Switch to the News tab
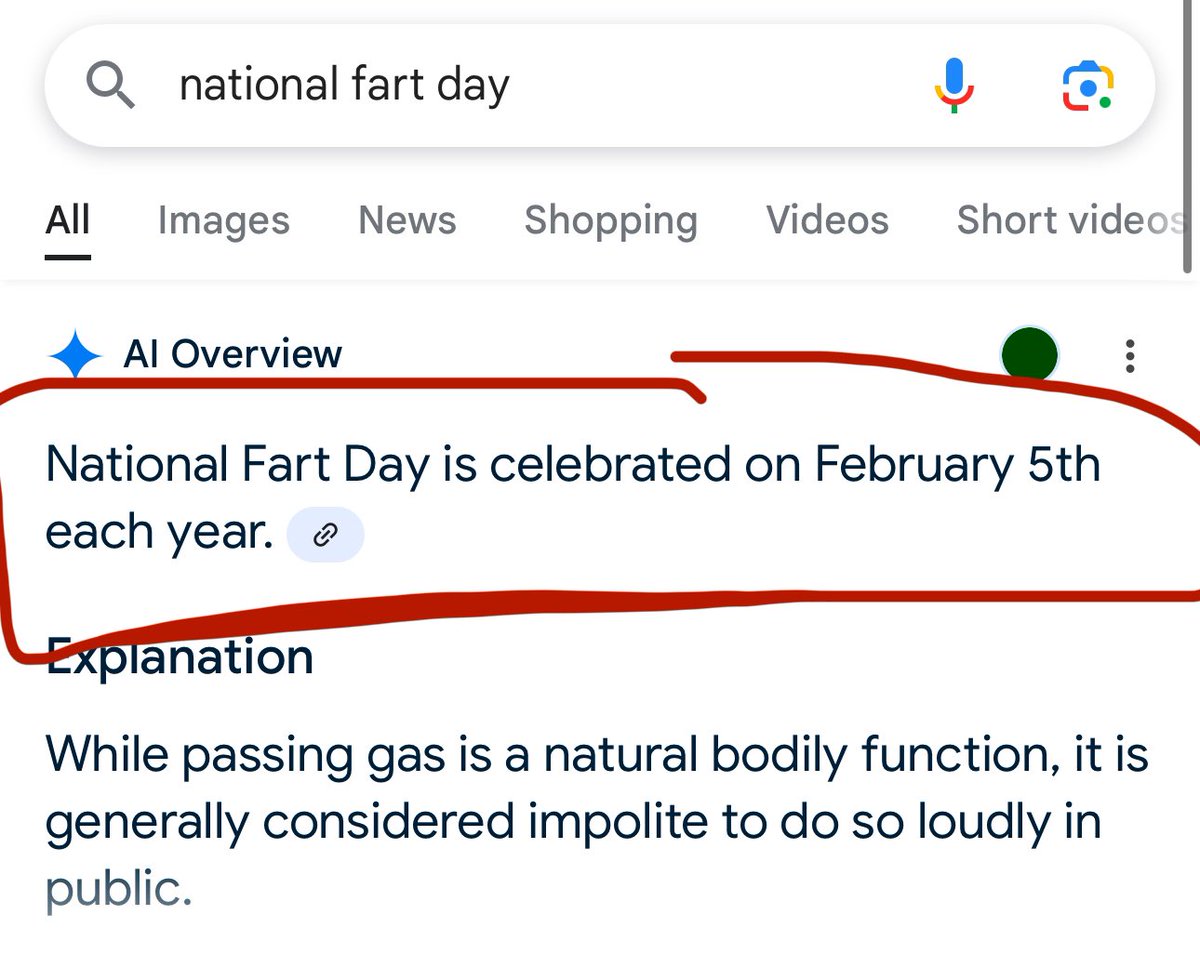 pos(407,220)
